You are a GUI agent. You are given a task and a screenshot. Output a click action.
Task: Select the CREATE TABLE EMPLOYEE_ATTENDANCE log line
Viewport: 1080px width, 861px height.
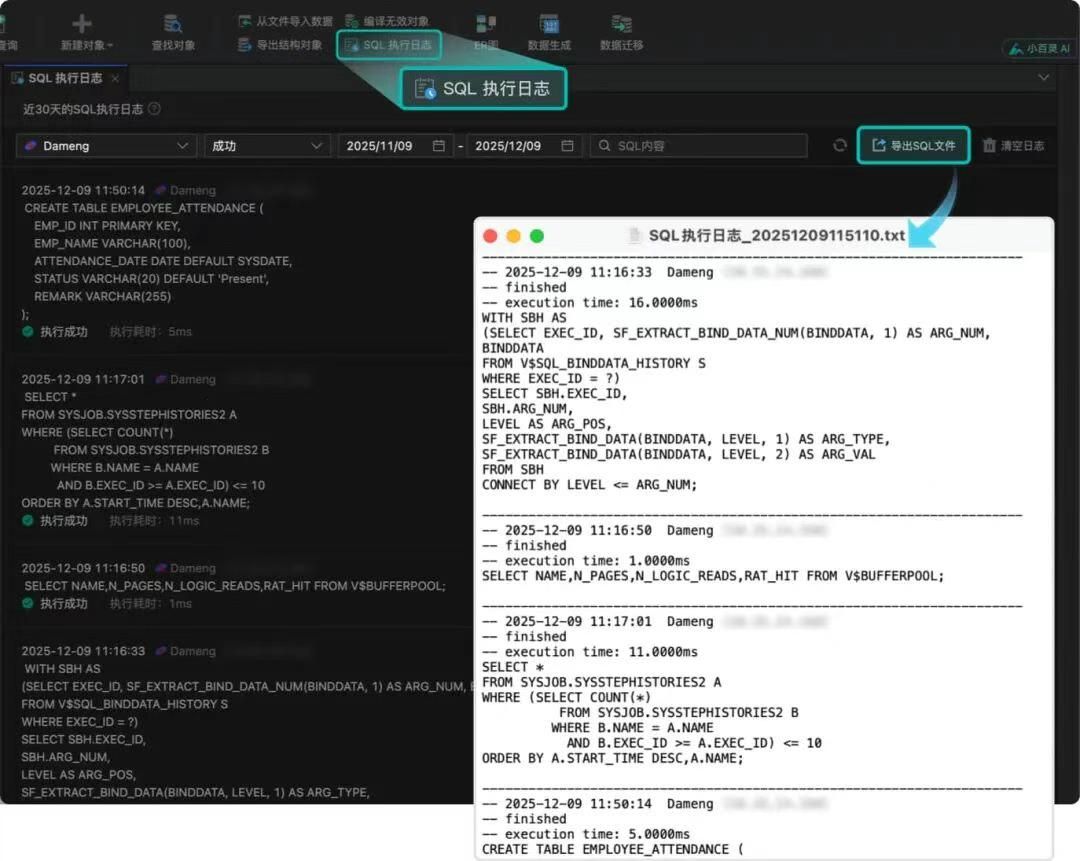click(x=144, y=208)
